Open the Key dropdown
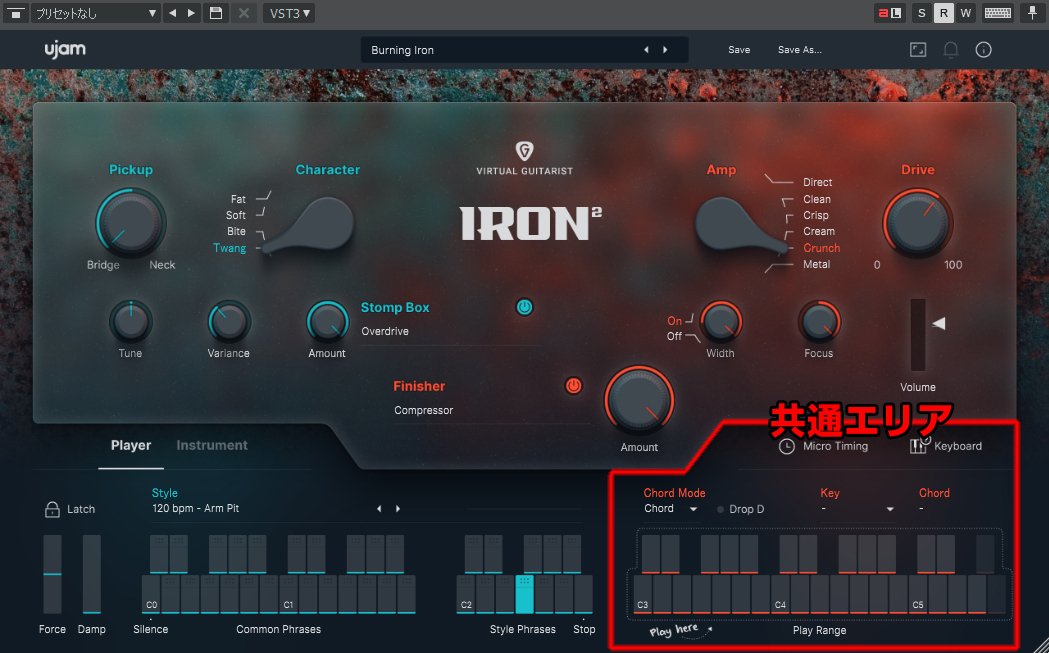1049x653 pixels. coord(857,508)
